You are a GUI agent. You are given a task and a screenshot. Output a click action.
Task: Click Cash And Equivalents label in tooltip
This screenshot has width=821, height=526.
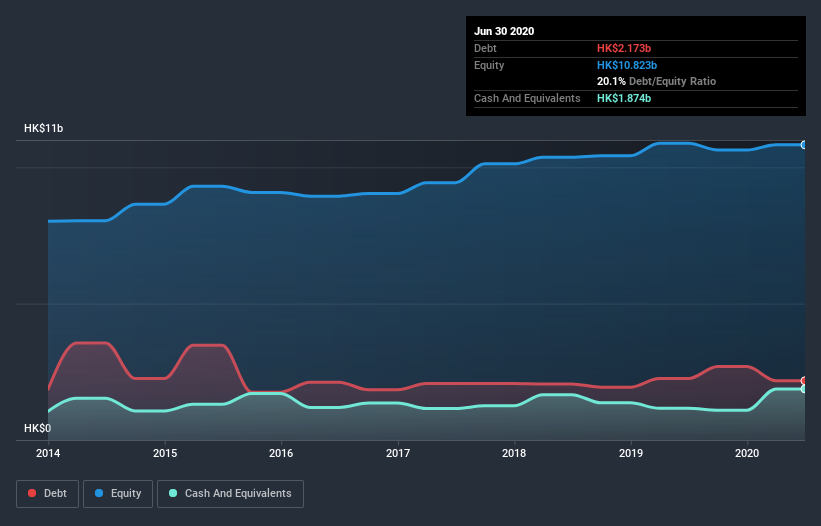coord(527,98)
